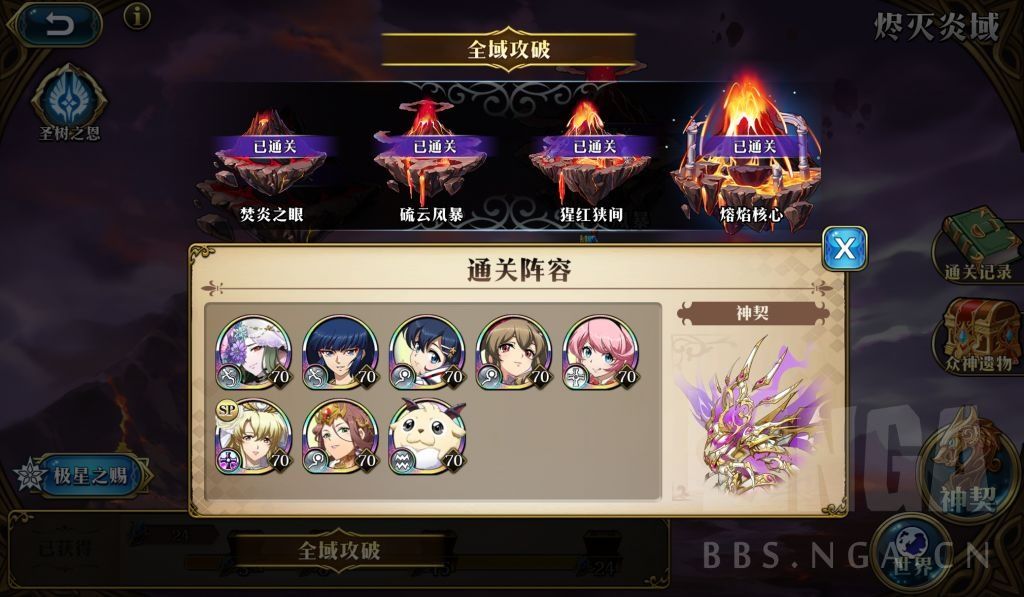Tap the flower-hat hero portrait

(x=253, y=353)
